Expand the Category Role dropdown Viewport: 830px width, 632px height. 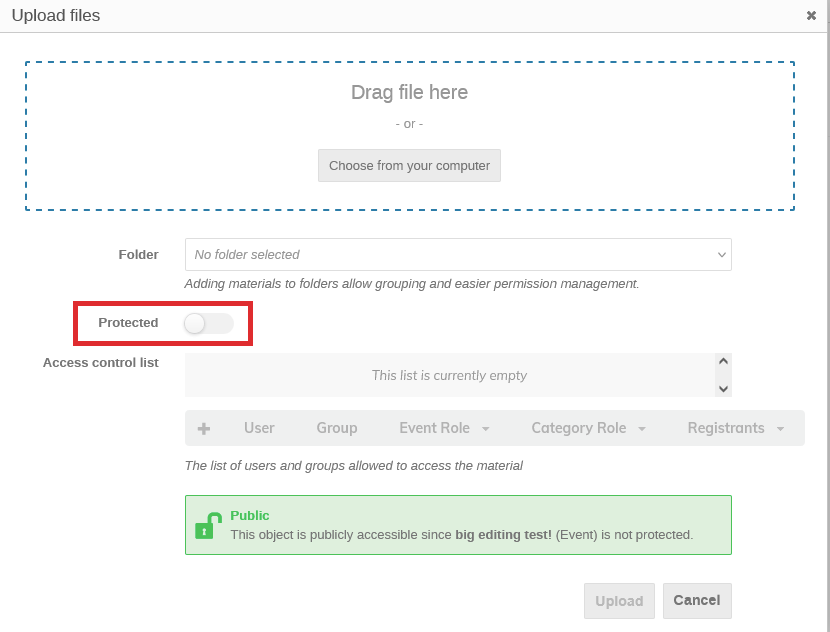pos(588,428)
